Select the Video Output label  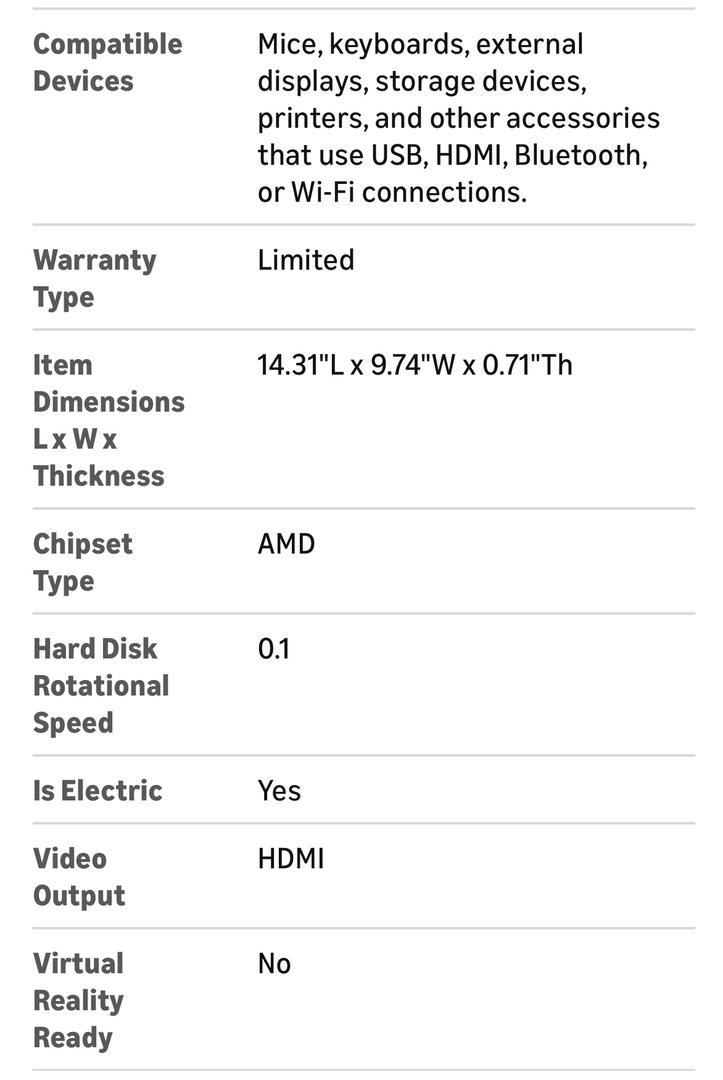(x=79, y=877)
